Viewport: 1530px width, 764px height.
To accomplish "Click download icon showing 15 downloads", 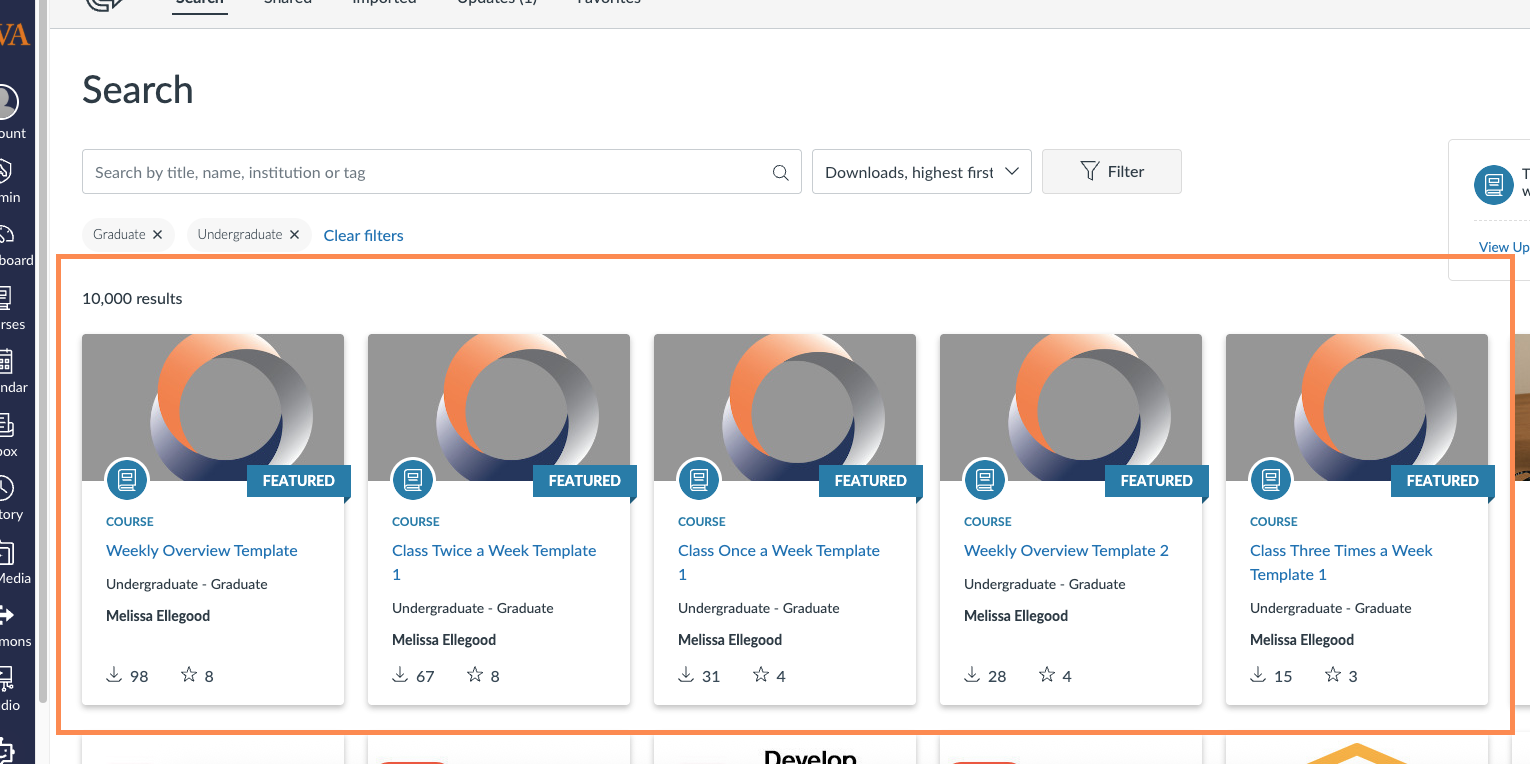I will pos(1258,675).
